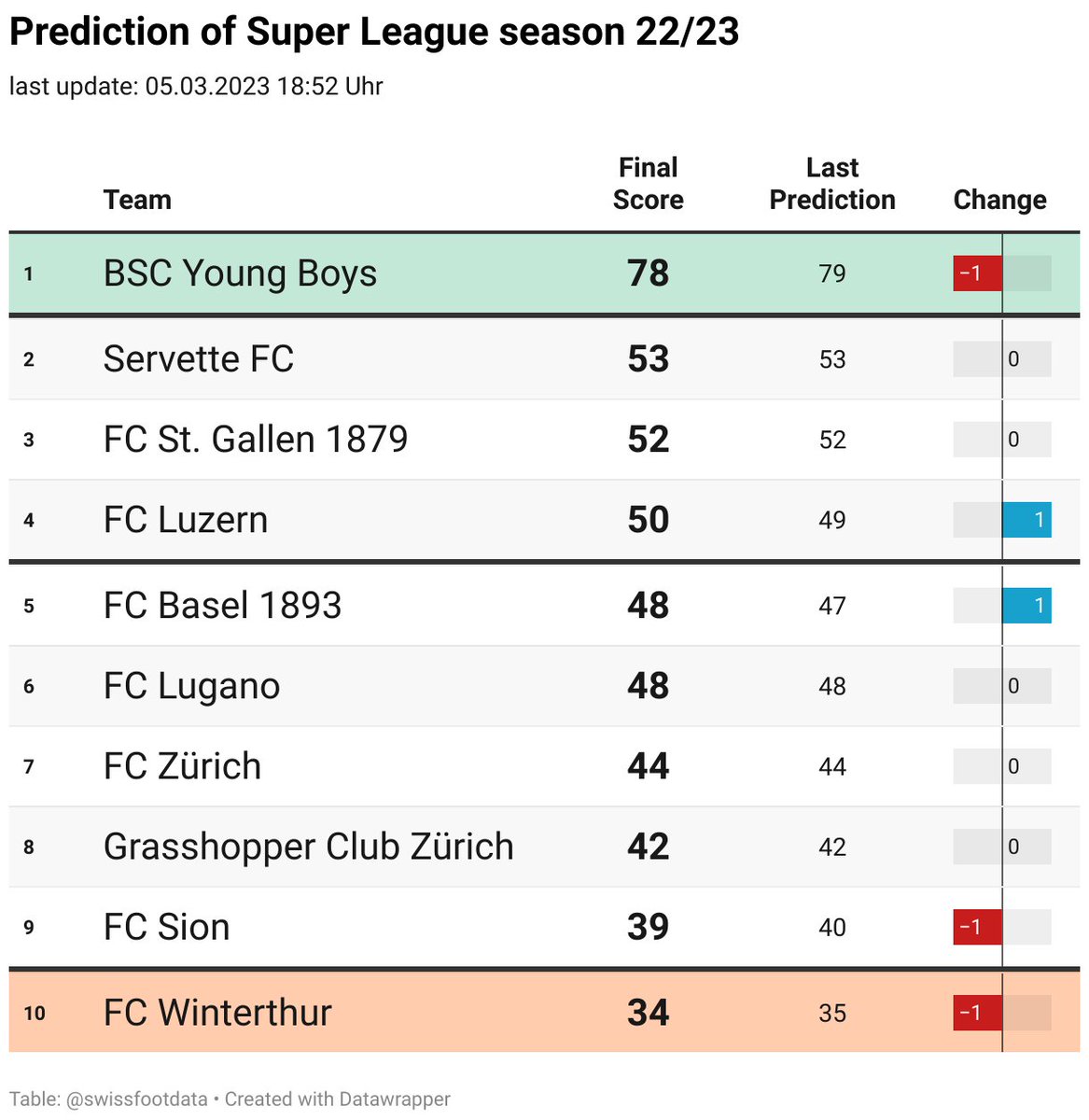
Task: Click the red -1 bar for FC Sion
Action: tap(977, 927)
